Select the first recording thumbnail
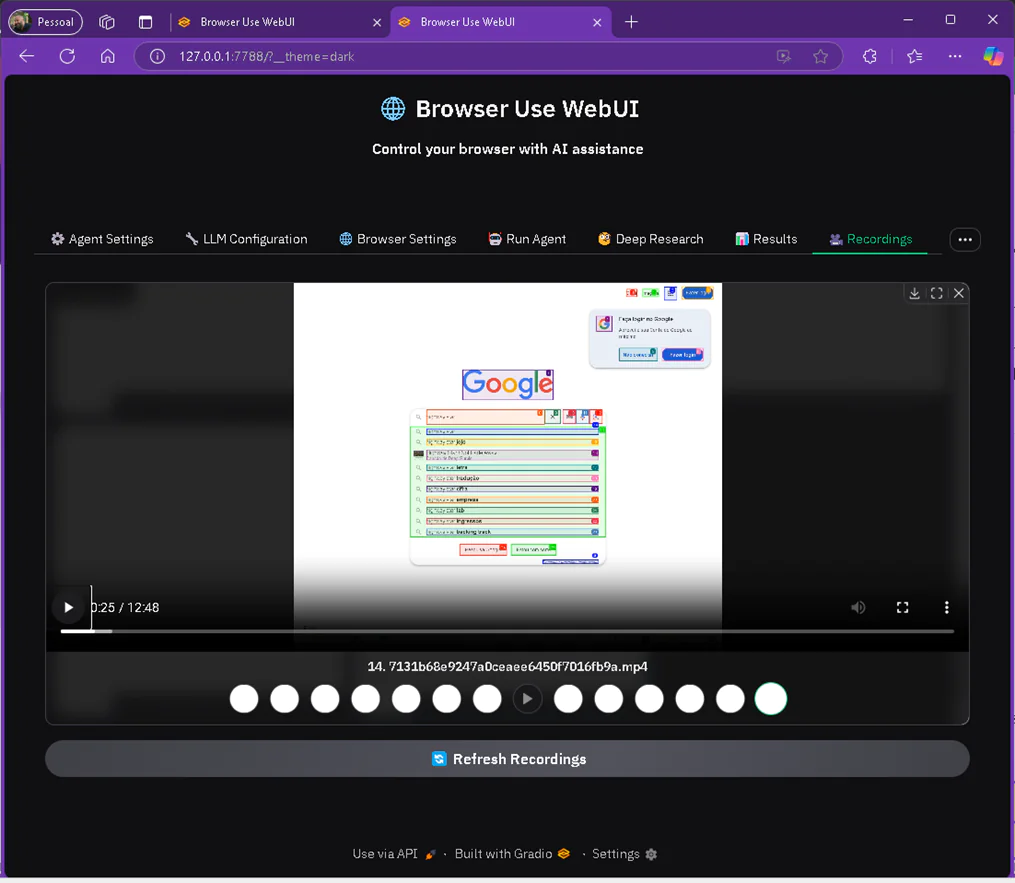Screen dimensions: 1015x883 tap(244, 699)
